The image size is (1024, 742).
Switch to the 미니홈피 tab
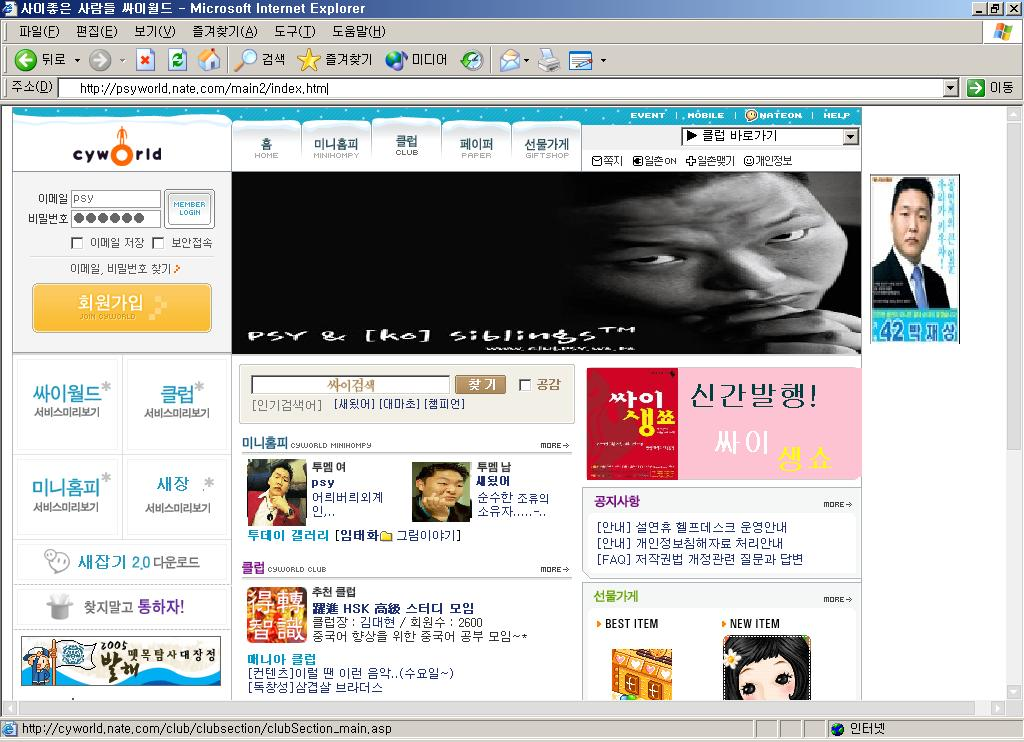336,146
